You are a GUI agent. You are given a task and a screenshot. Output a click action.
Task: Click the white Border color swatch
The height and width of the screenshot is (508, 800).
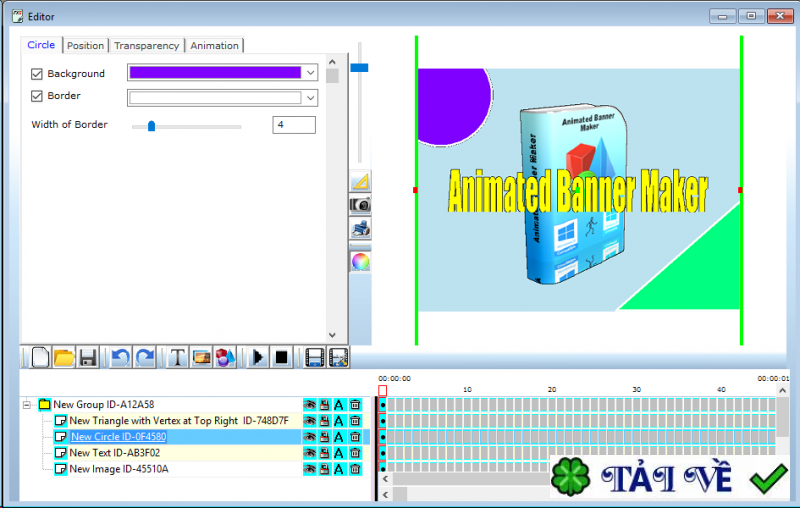pos(215,98)
